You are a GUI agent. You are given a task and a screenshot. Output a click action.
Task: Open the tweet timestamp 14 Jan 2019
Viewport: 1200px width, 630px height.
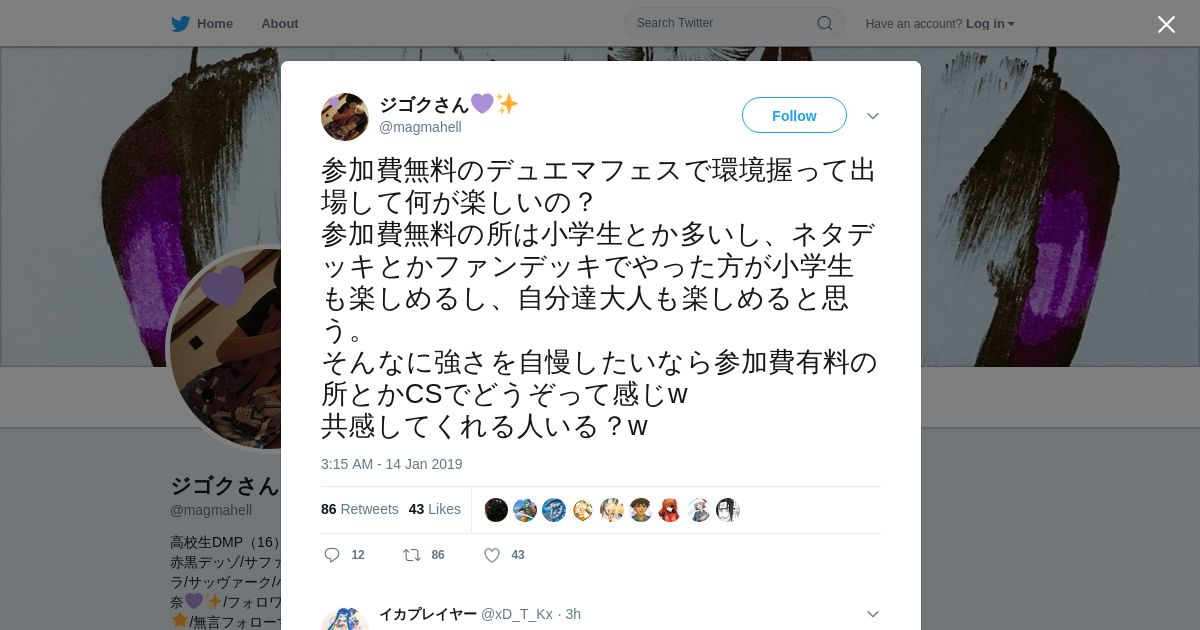(392, 464)
